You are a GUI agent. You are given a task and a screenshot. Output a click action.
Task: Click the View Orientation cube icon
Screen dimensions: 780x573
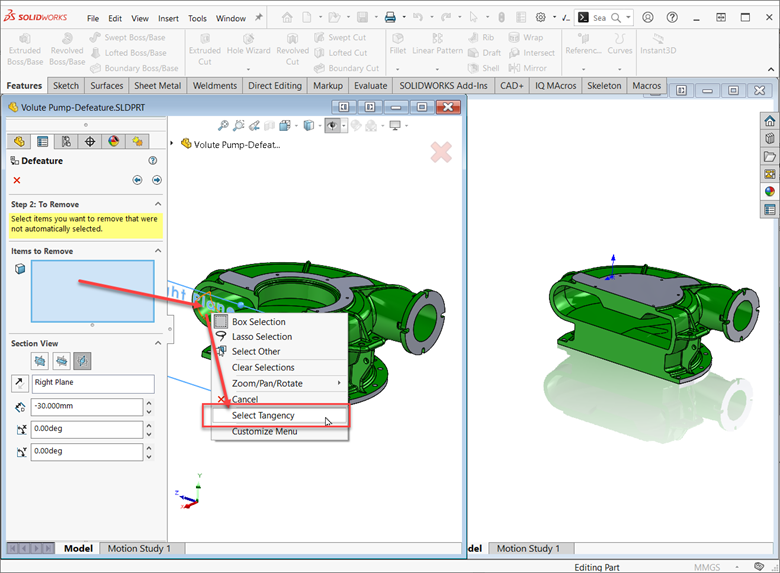285,125
